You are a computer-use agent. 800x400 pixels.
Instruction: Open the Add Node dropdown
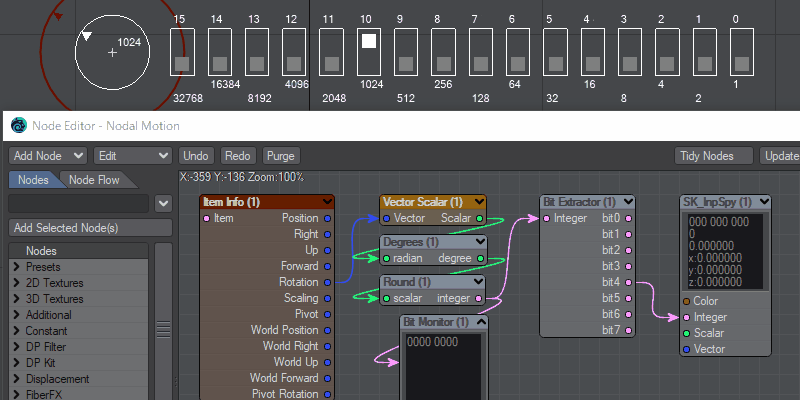coord(48,156)
